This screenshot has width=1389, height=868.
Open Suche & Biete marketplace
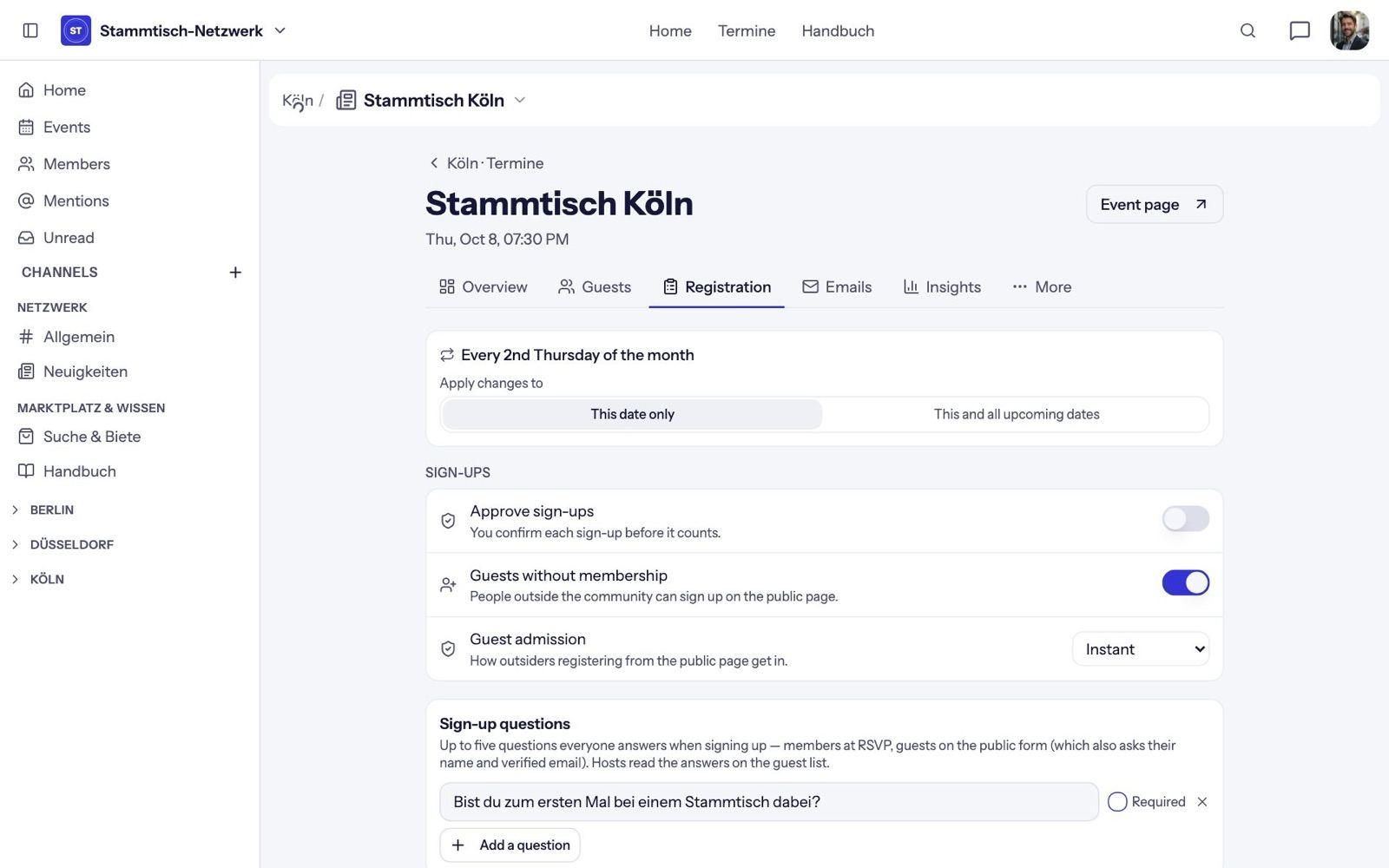coord(79,437)
